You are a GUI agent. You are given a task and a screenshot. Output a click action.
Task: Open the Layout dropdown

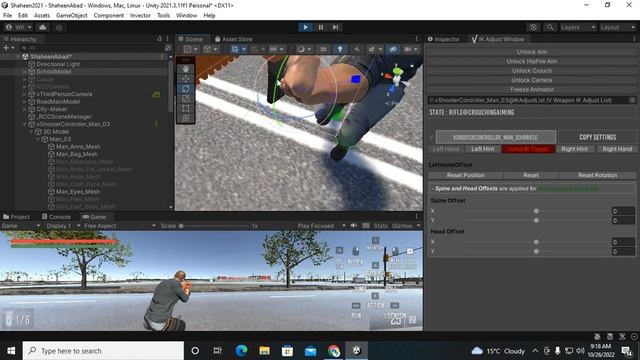(x=617, y=27)
